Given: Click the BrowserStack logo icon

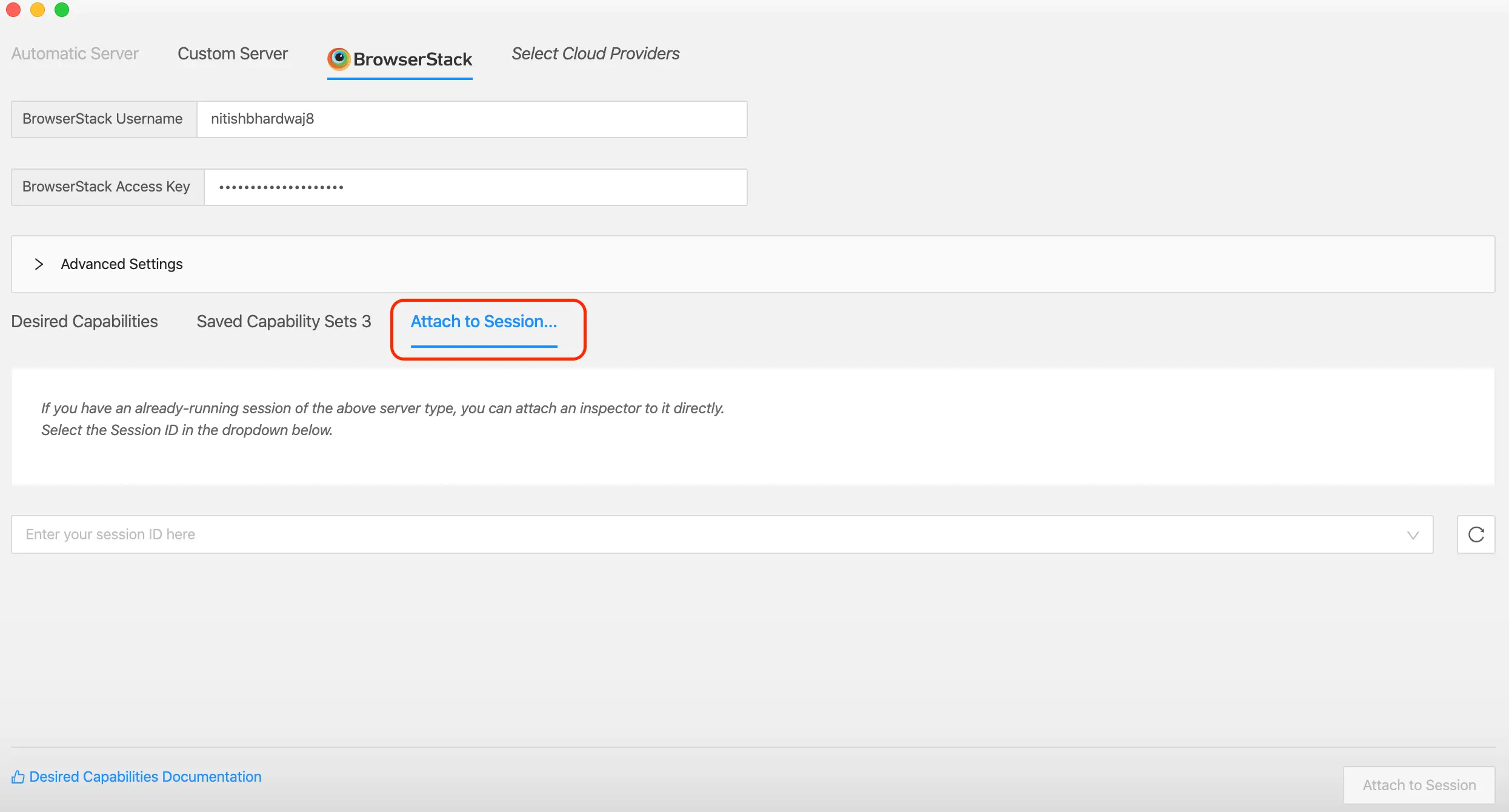Looking at the screenshot, I should point(339,59).
